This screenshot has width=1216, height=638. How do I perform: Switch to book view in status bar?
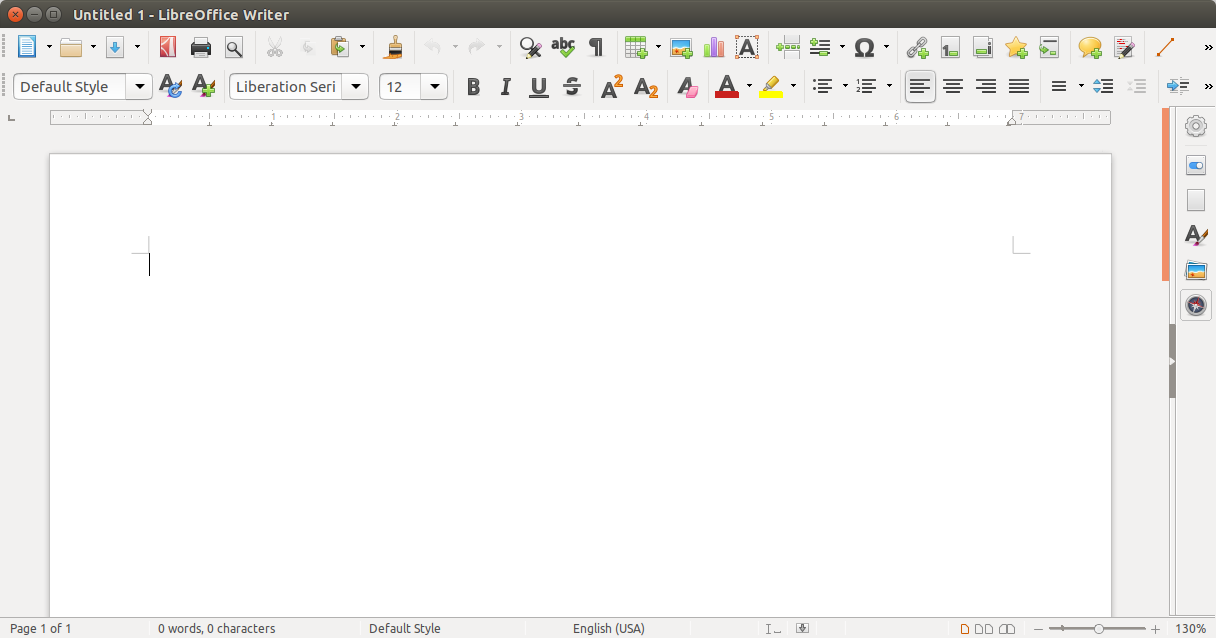(x=1007, y=628)
